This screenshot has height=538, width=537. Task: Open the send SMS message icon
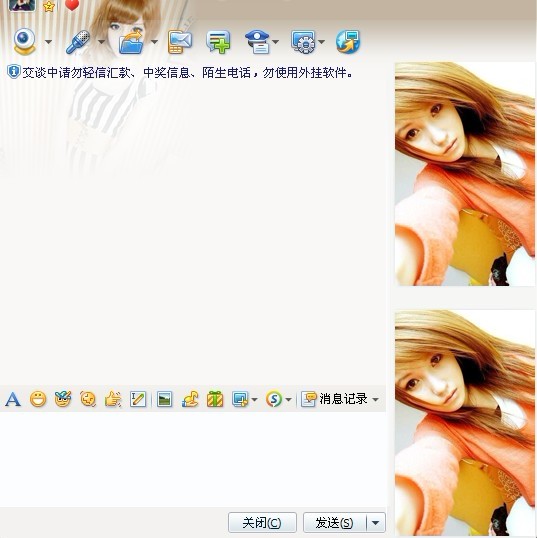(180, 42)
